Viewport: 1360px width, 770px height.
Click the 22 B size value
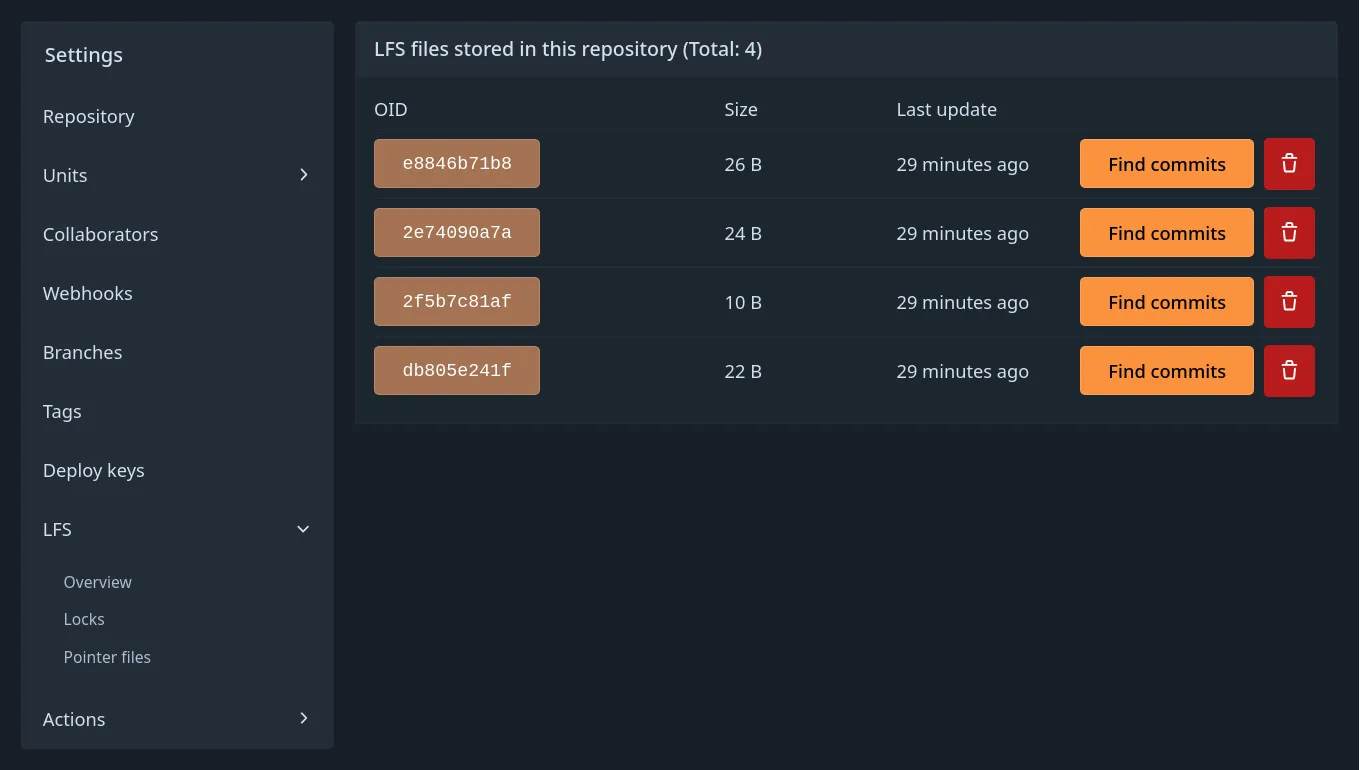(743, 371)
